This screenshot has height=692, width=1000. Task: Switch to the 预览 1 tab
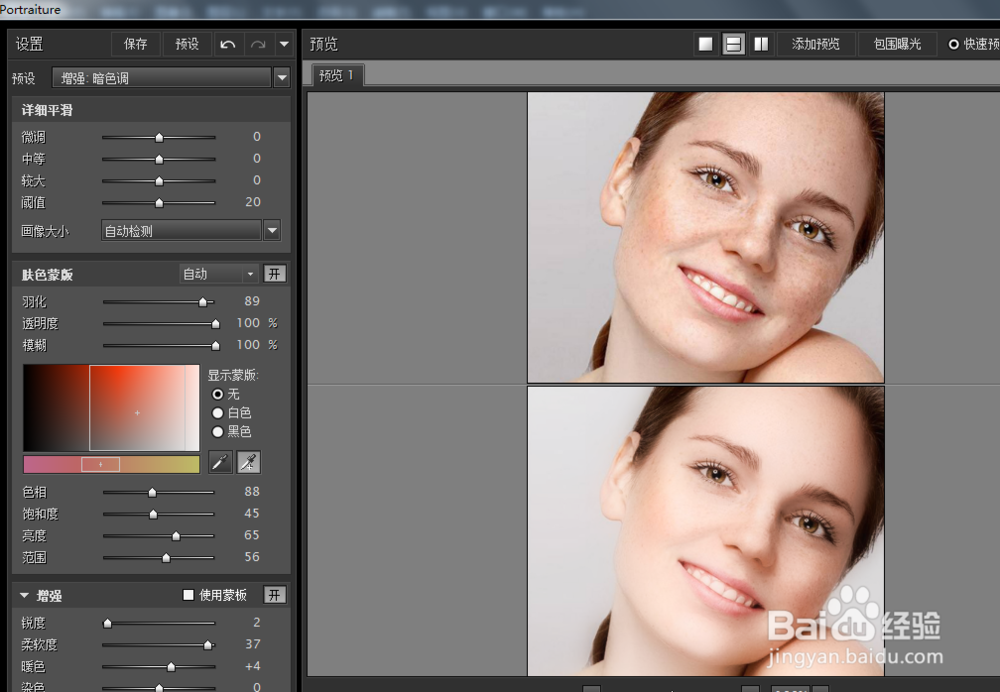[336, 75]
